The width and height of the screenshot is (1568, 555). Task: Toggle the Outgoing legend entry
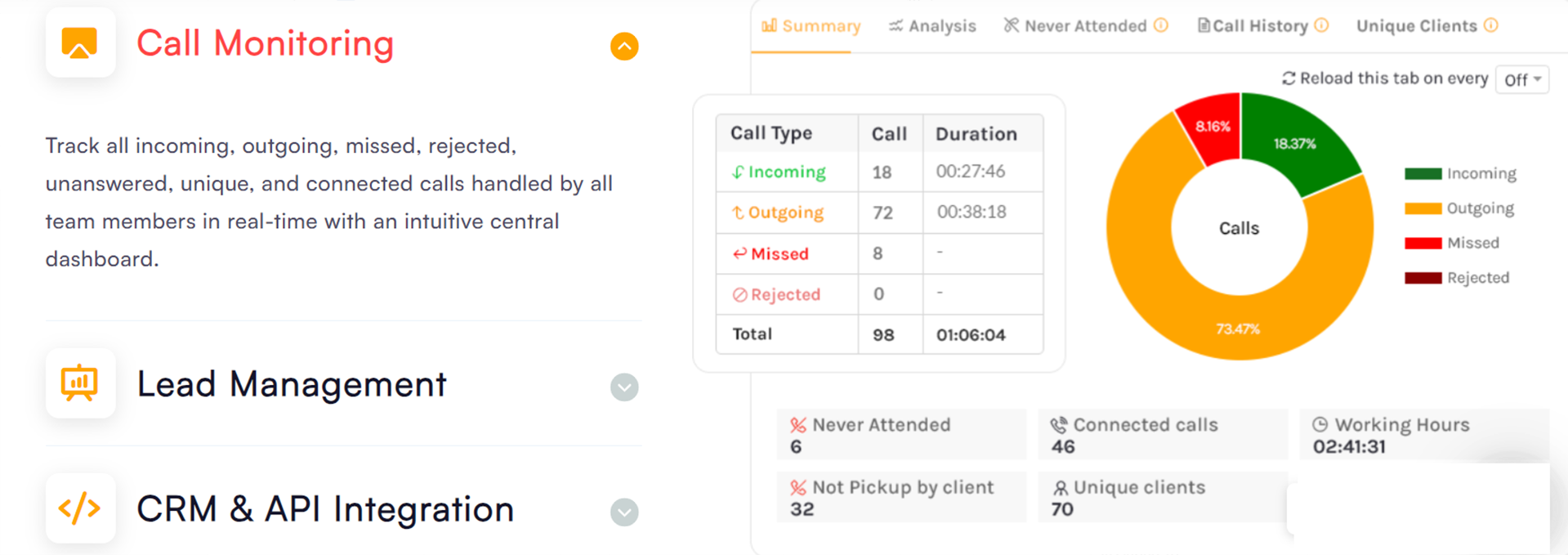(1460, 208)
